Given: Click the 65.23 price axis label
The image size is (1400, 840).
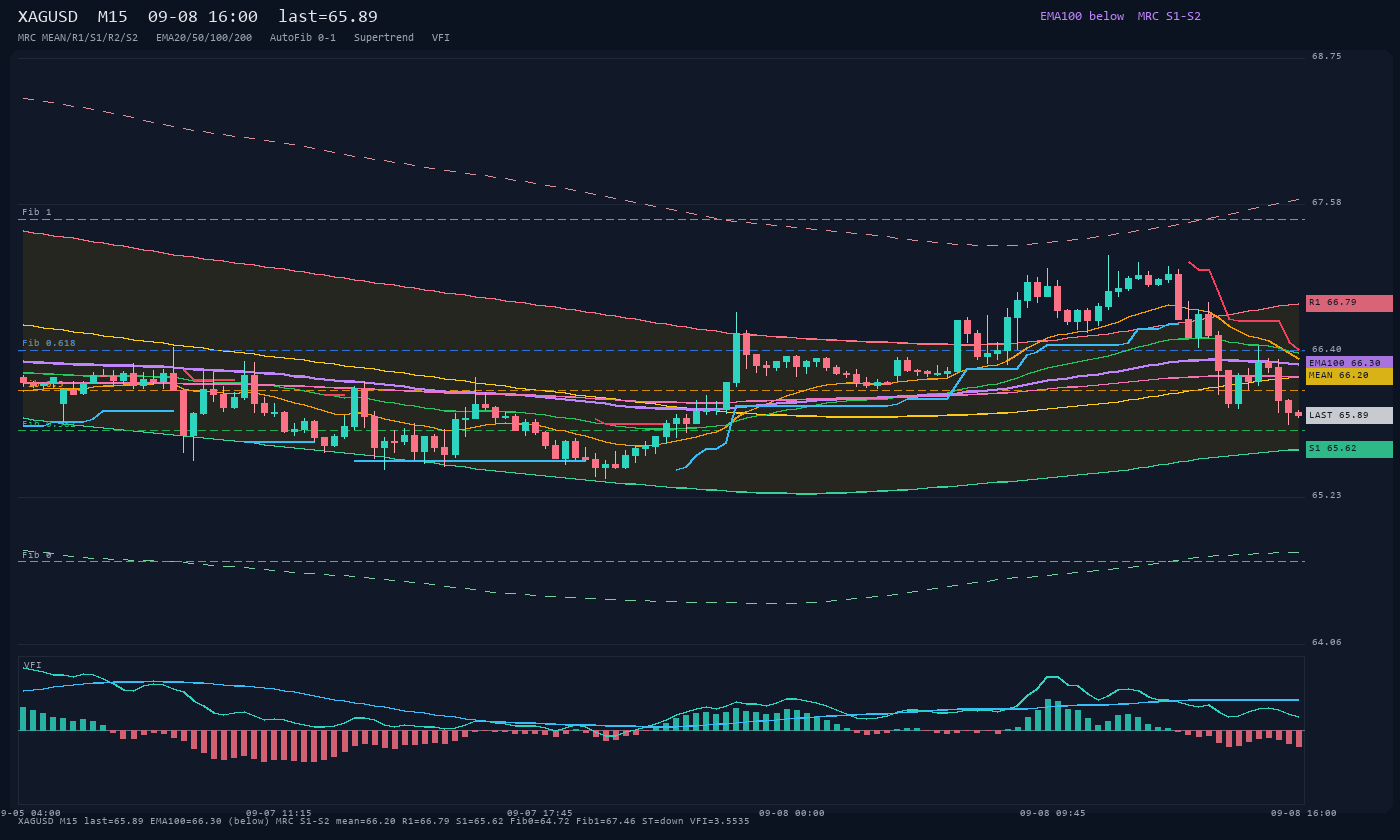Looking at the screenshot, I should [1327, 495].
